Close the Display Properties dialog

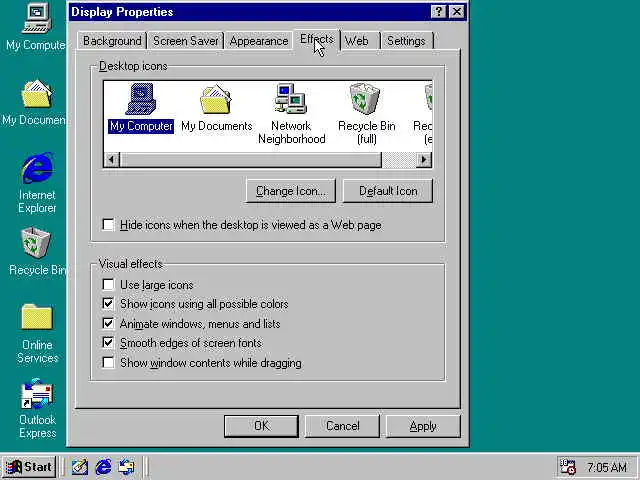click(457, 11)
